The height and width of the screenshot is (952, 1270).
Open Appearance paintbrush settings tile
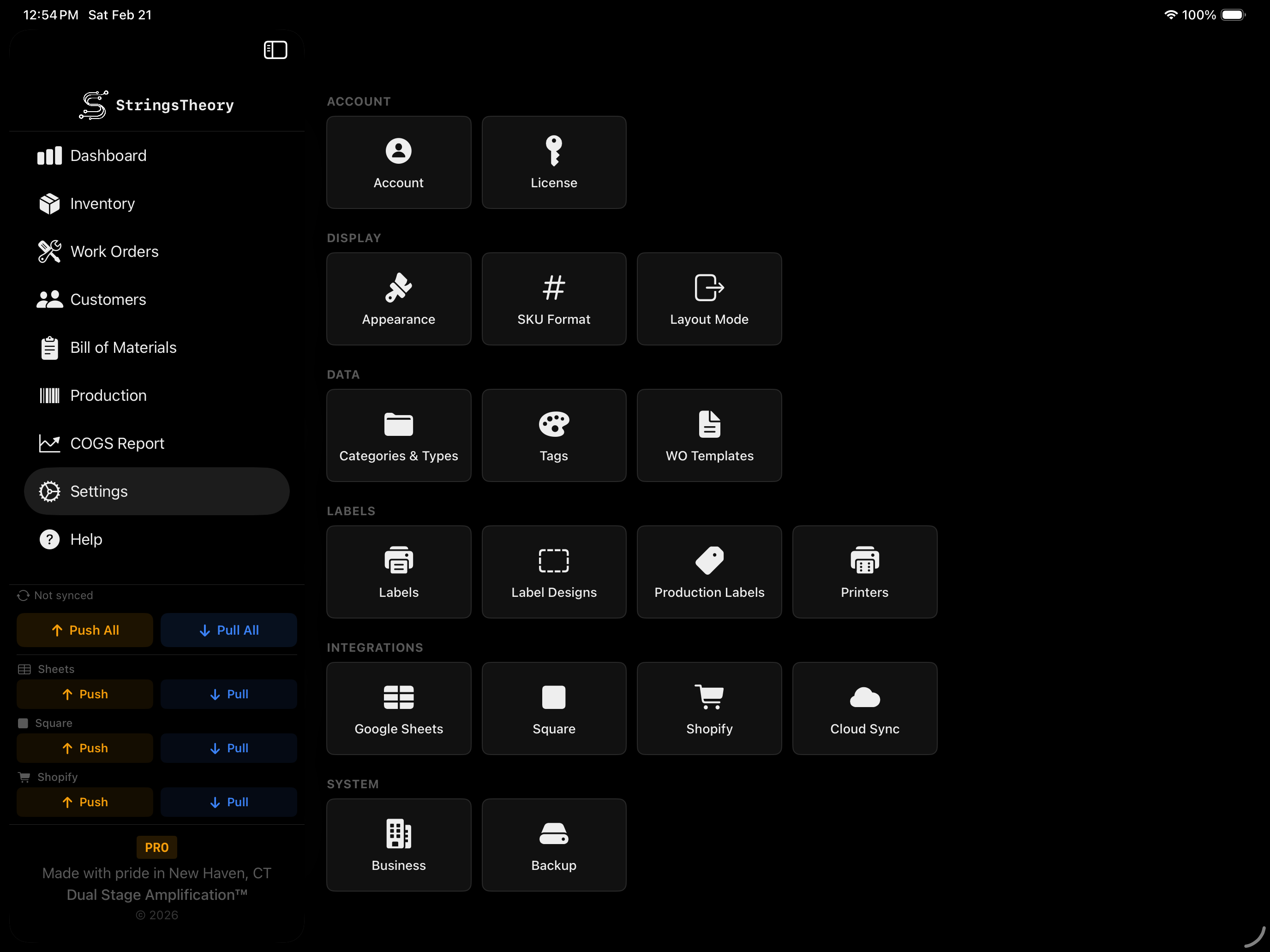click(398, 299)
